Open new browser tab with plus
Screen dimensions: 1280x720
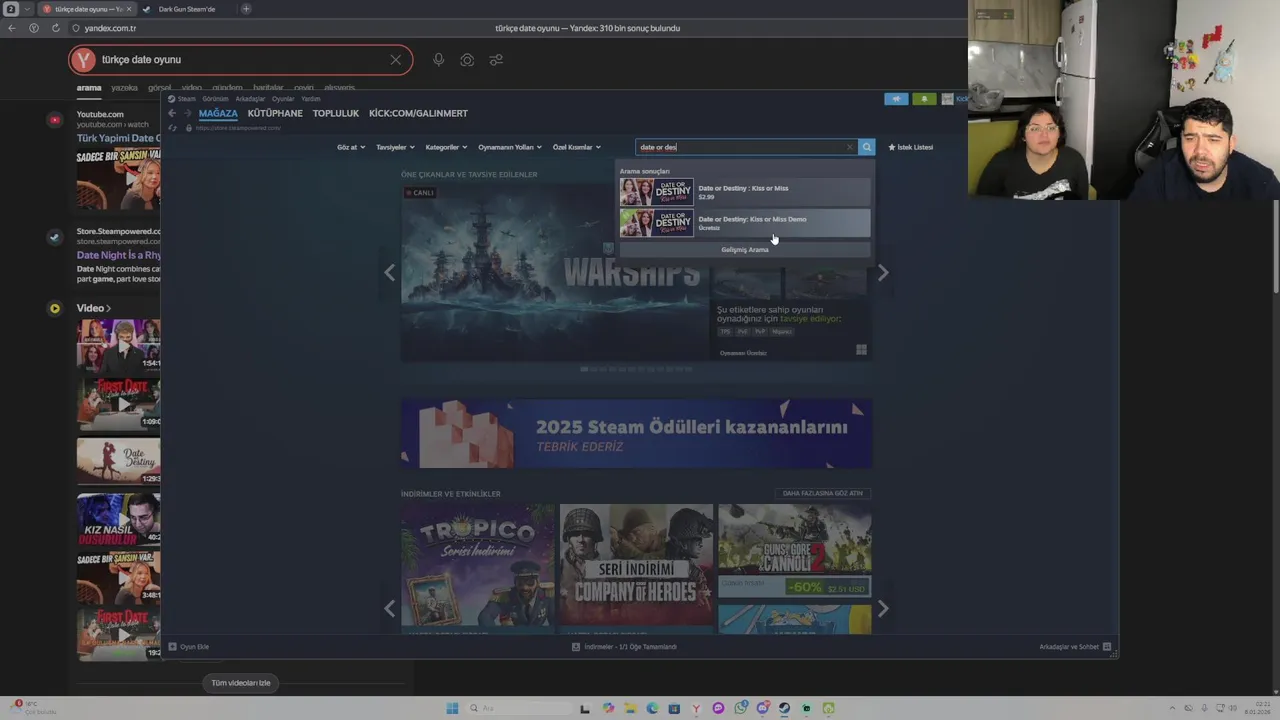[246, 9]
